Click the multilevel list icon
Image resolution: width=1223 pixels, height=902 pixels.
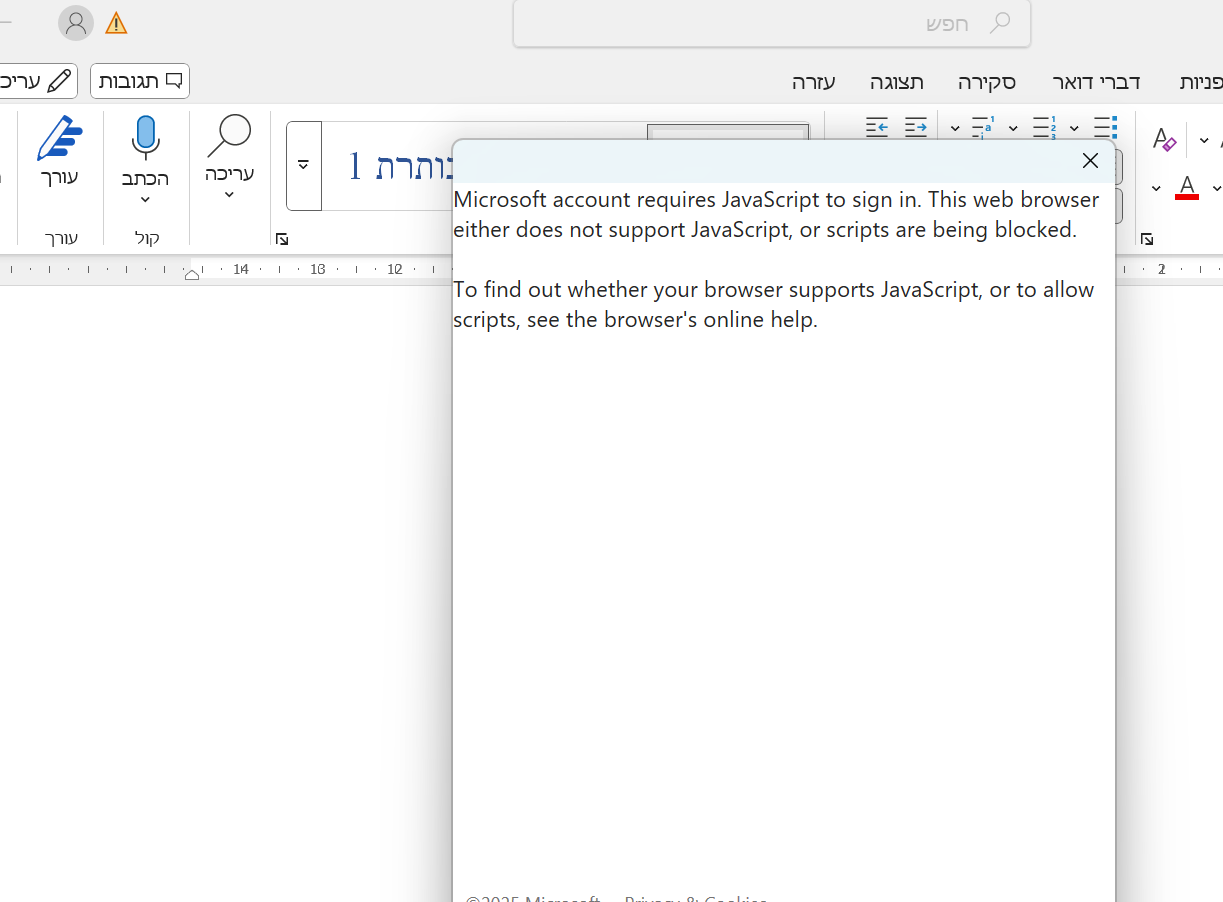(x=983, y=127)
